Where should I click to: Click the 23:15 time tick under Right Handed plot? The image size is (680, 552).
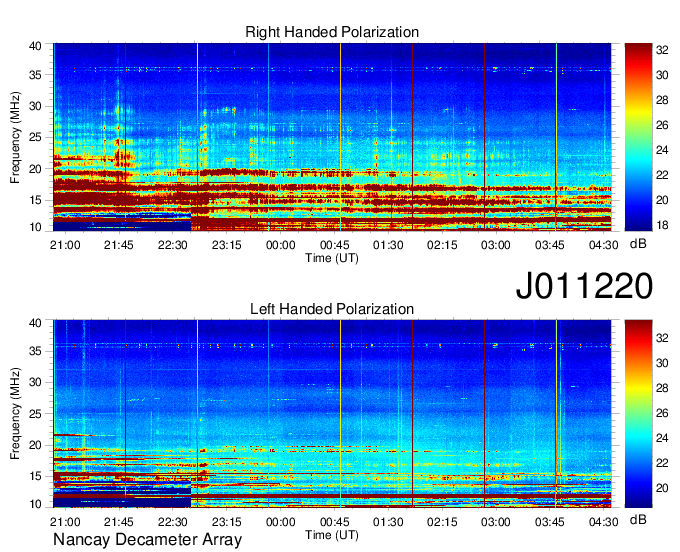click(226, 245)
